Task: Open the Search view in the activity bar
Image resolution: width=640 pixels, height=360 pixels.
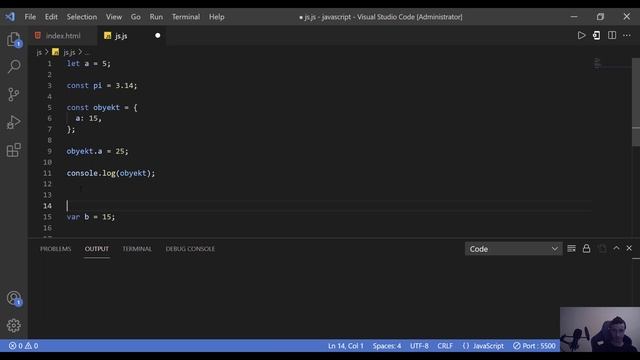Action: tap(14, 67)
